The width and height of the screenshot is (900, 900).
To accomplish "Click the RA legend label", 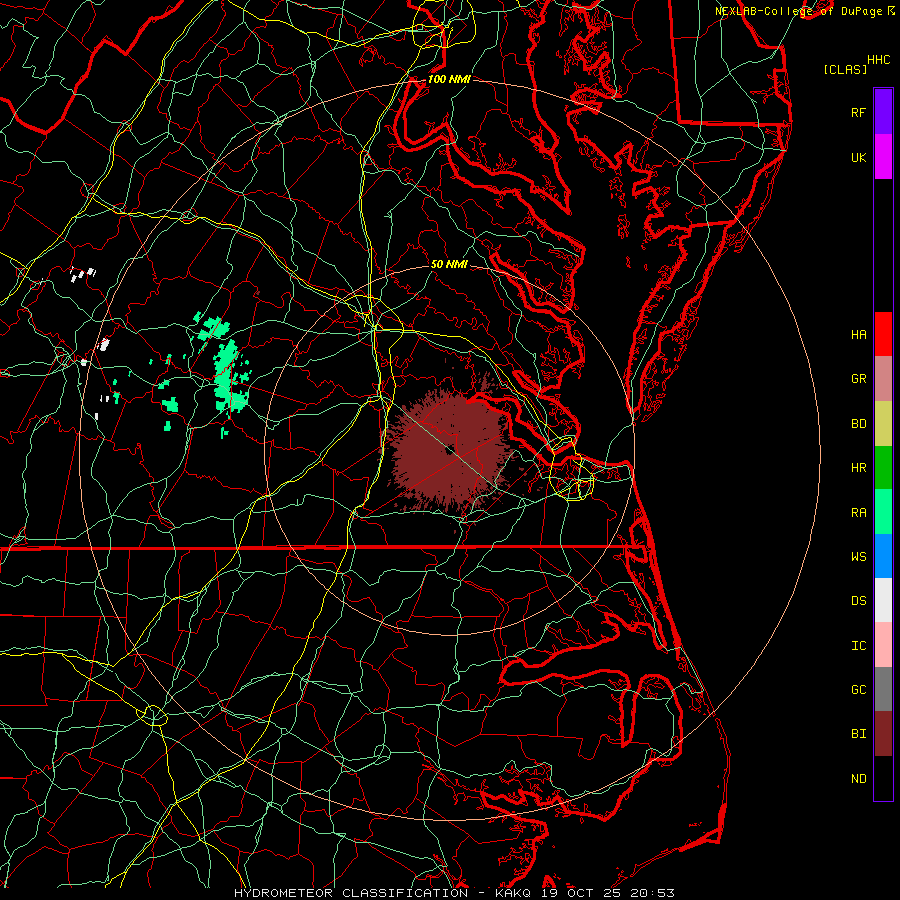I will click(x=858, y=512).
